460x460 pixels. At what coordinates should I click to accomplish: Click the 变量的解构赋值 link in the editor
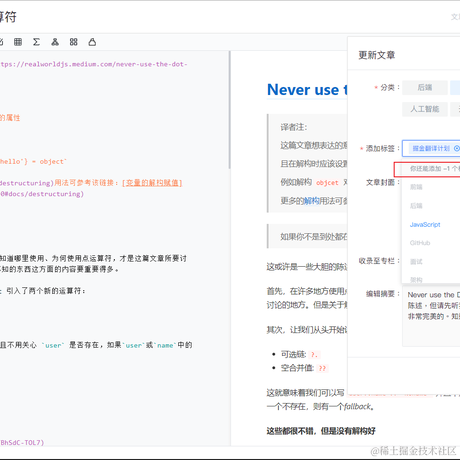pyautogui.click(x=152, y=183)
